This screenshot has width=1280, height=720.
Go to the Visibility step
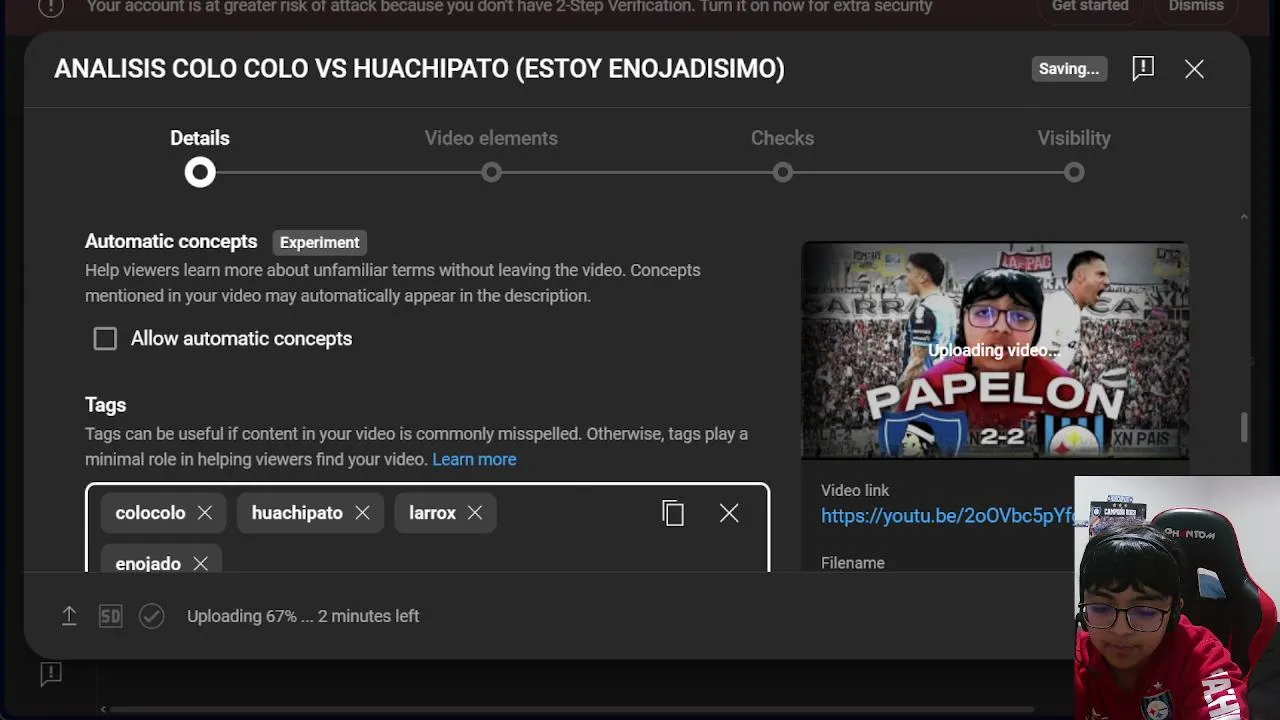click(1074, 138)
